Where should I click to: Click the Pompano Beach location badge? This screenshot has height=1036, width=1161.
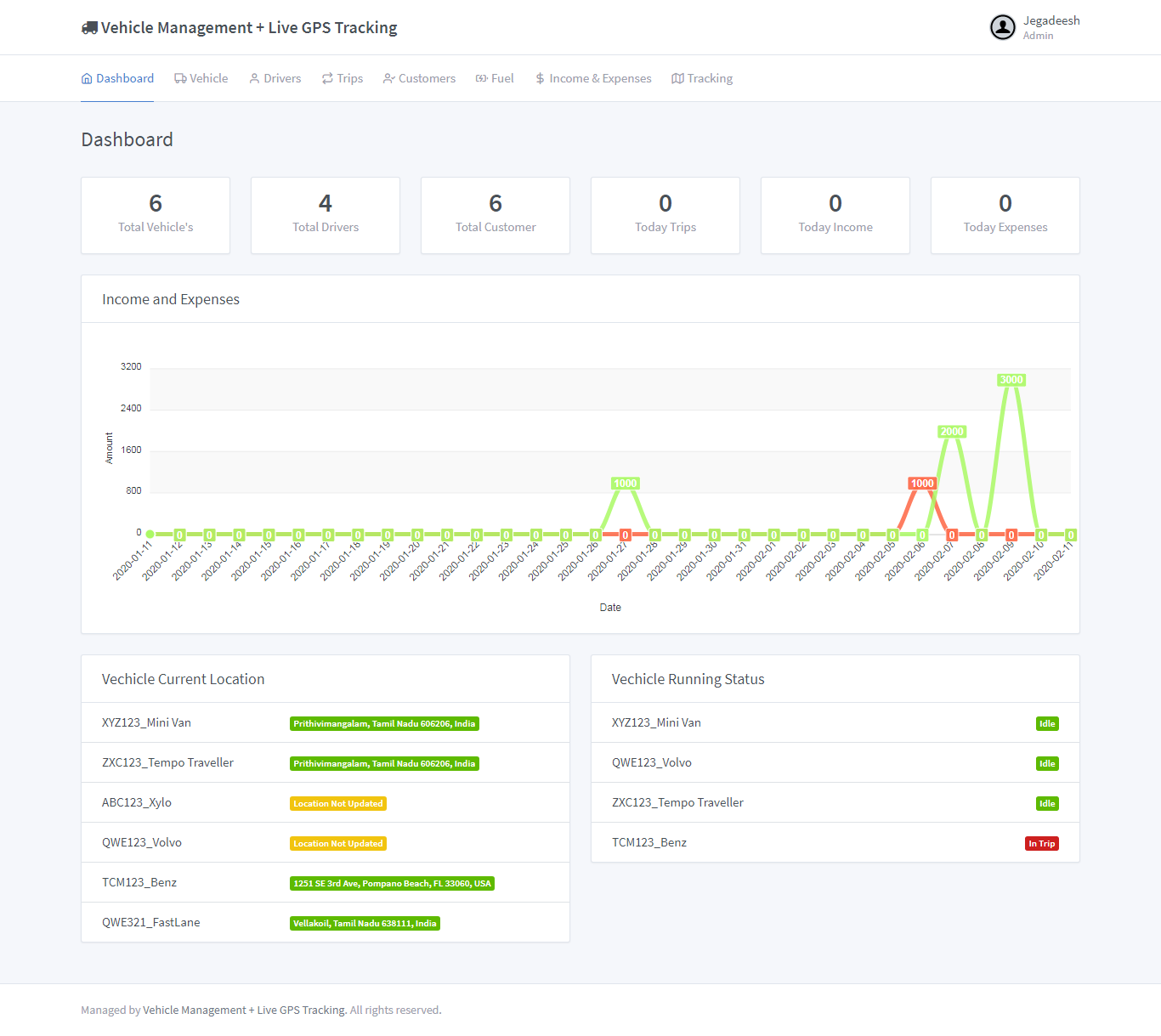pyautogui.click(x=392, y=884)
